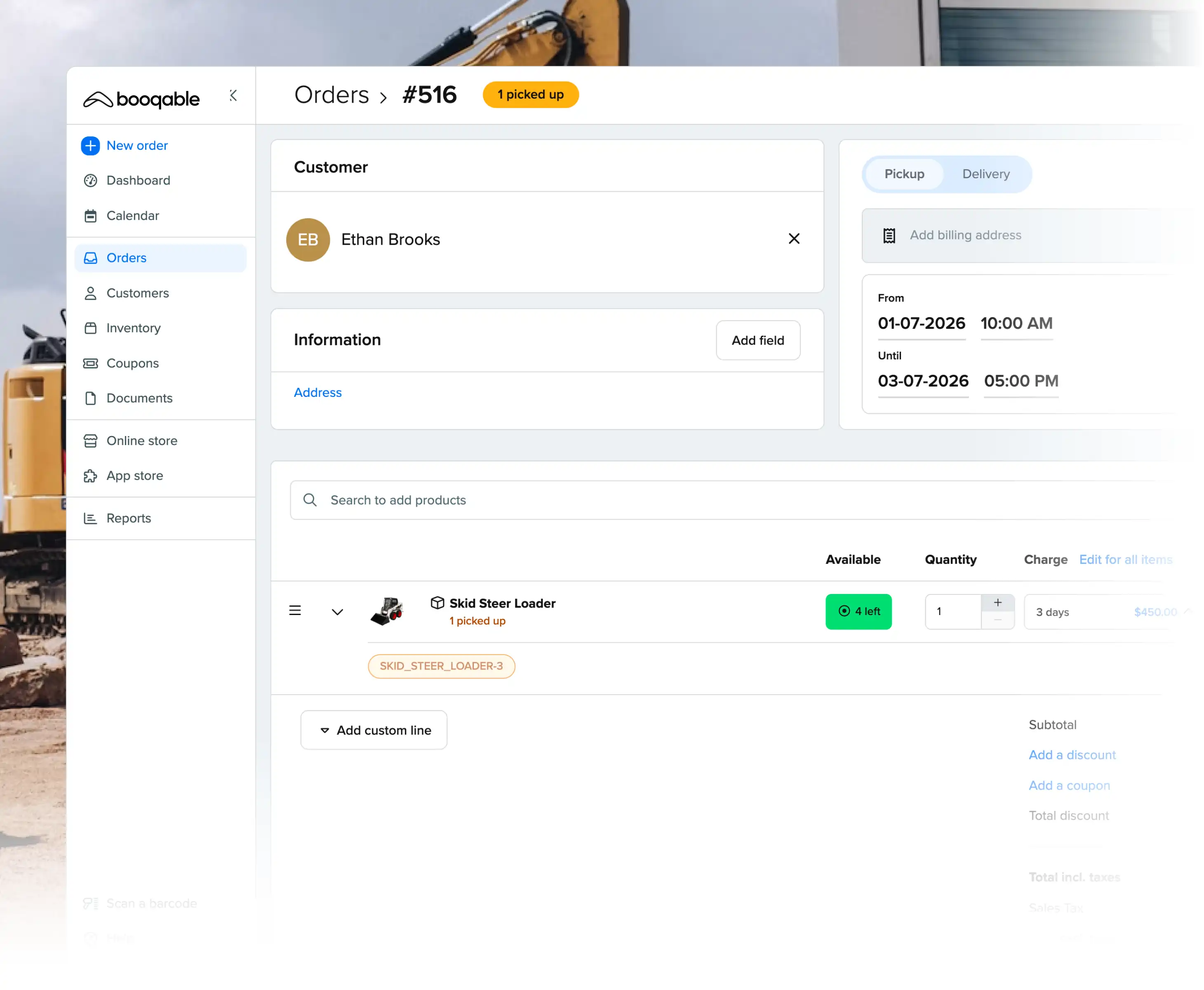Click the Reports chart icon
Viewport: 1204px width, 990px height.
coord(90,519)
